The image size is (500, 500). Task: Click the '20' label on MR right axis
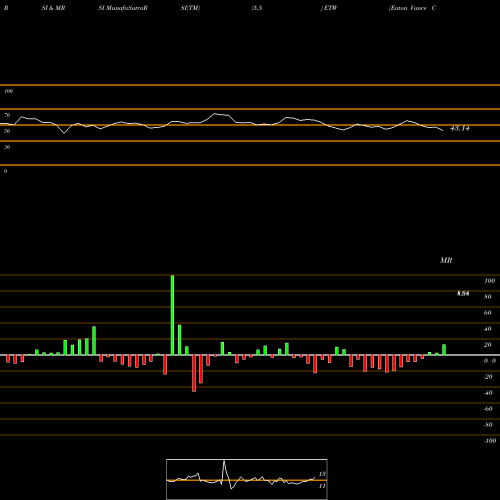(488, 345)
